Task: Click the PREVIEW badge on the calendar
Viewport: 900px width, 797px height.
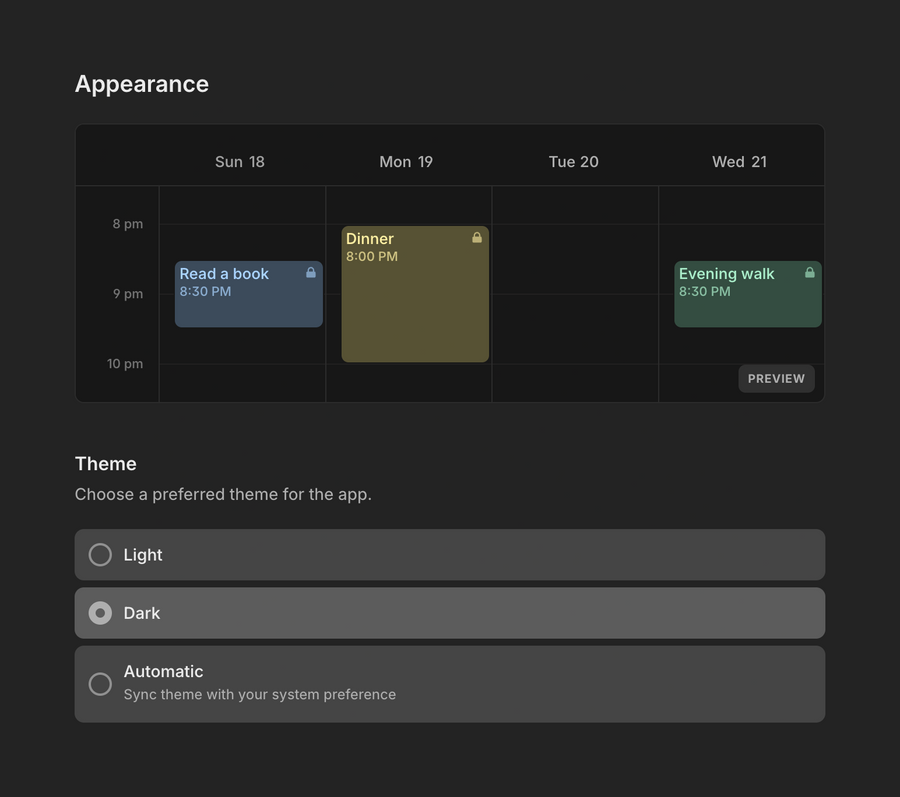Action: coord(776,378)
